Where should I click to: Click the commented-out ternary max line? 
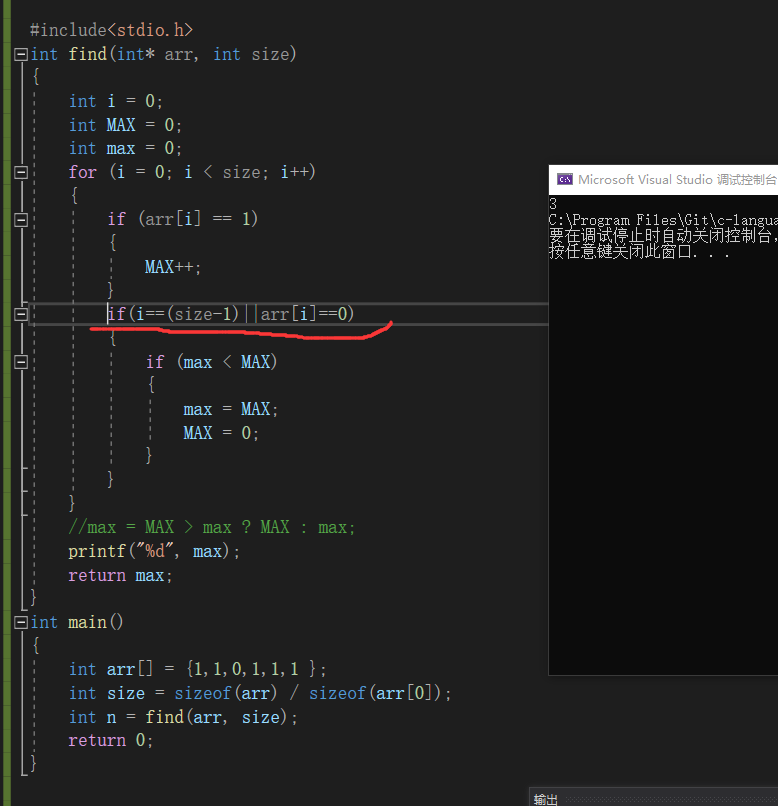[212, 527]
